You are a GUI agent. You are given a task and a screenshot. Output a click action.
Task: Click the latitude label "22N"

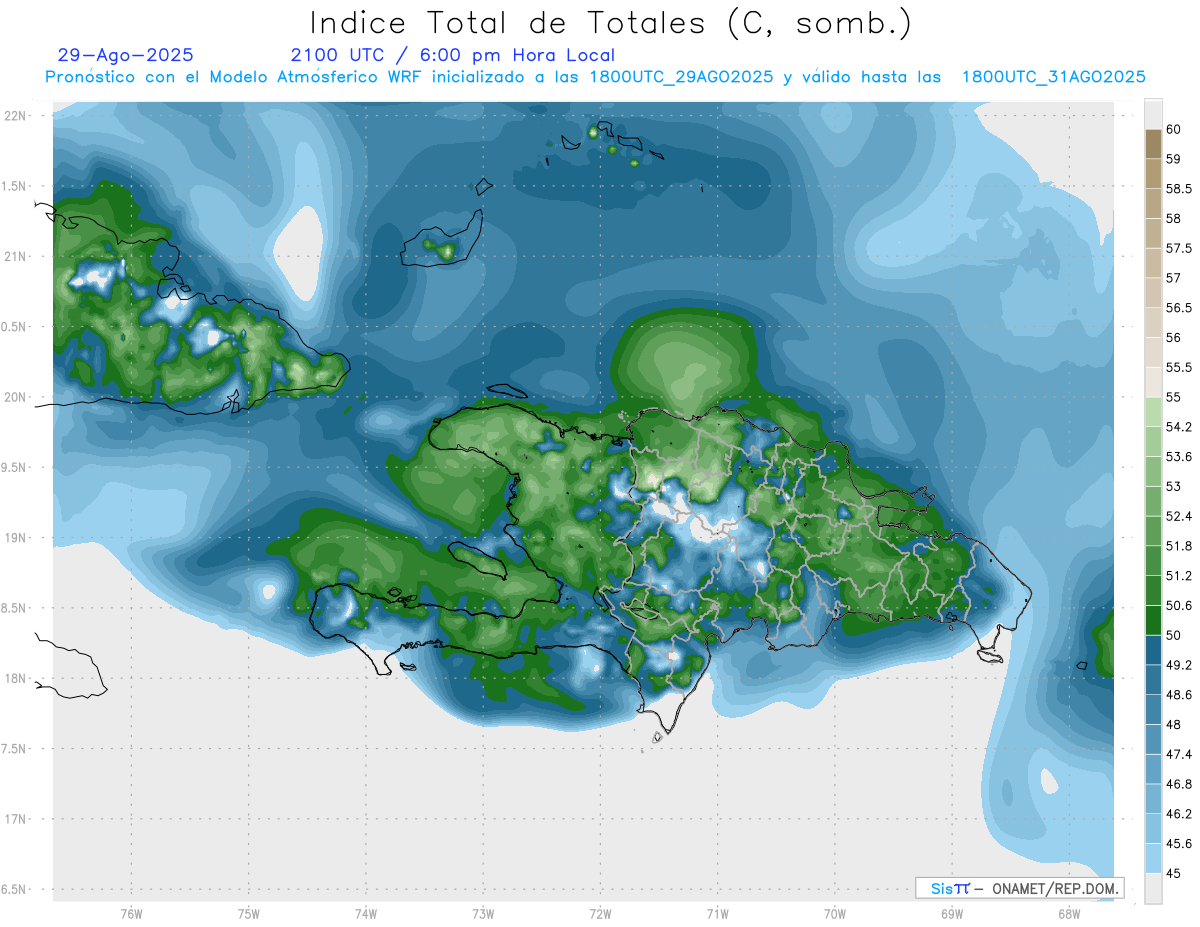pos(17,115)
